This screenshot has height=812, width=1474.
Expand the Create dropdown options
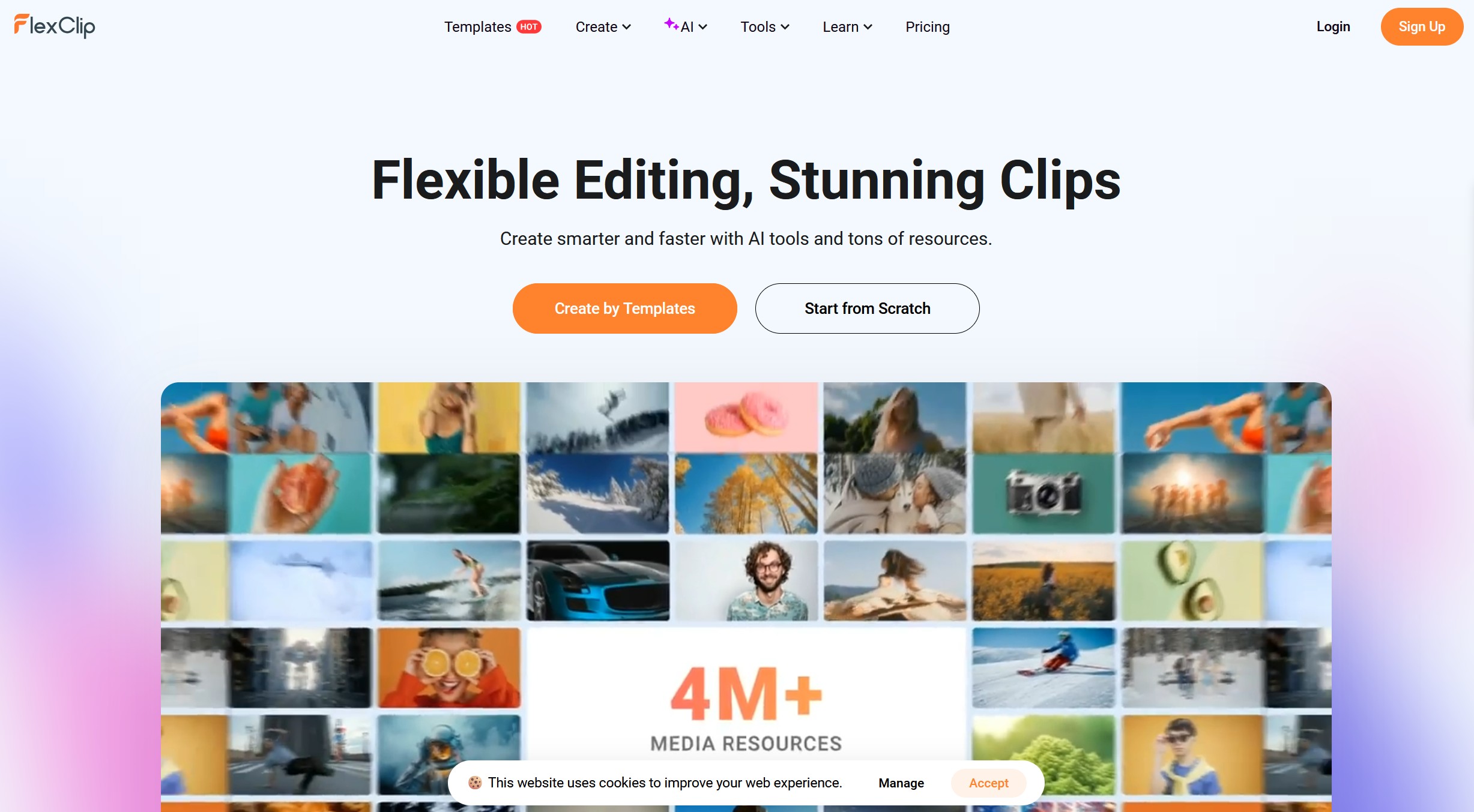pos(602,27)
